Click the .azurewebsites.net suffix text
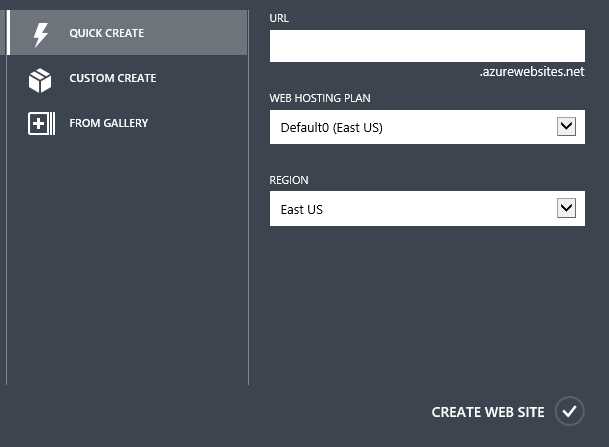 click(x=532, y=72)
